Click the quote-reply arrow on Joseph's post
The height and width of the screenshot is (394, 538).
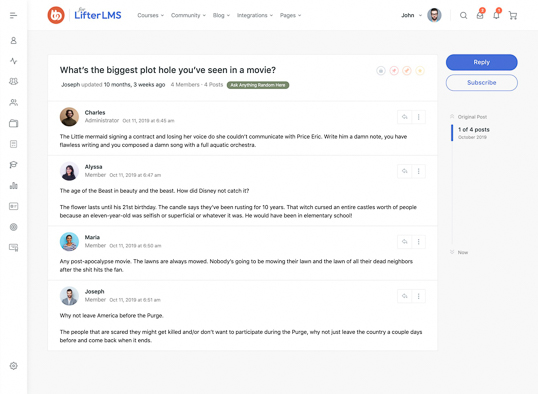405,296
